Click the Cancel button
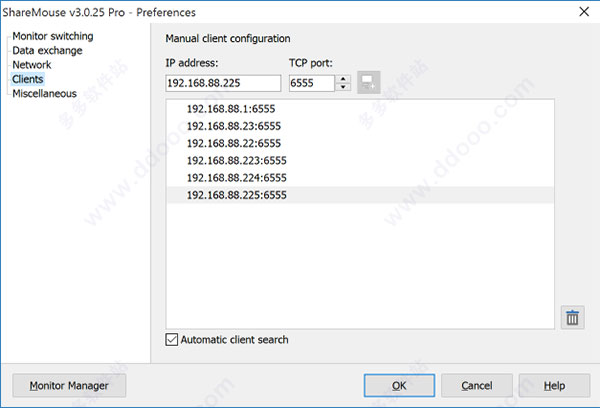The height and width of the screenshot is (408, 600). (477, 385)
